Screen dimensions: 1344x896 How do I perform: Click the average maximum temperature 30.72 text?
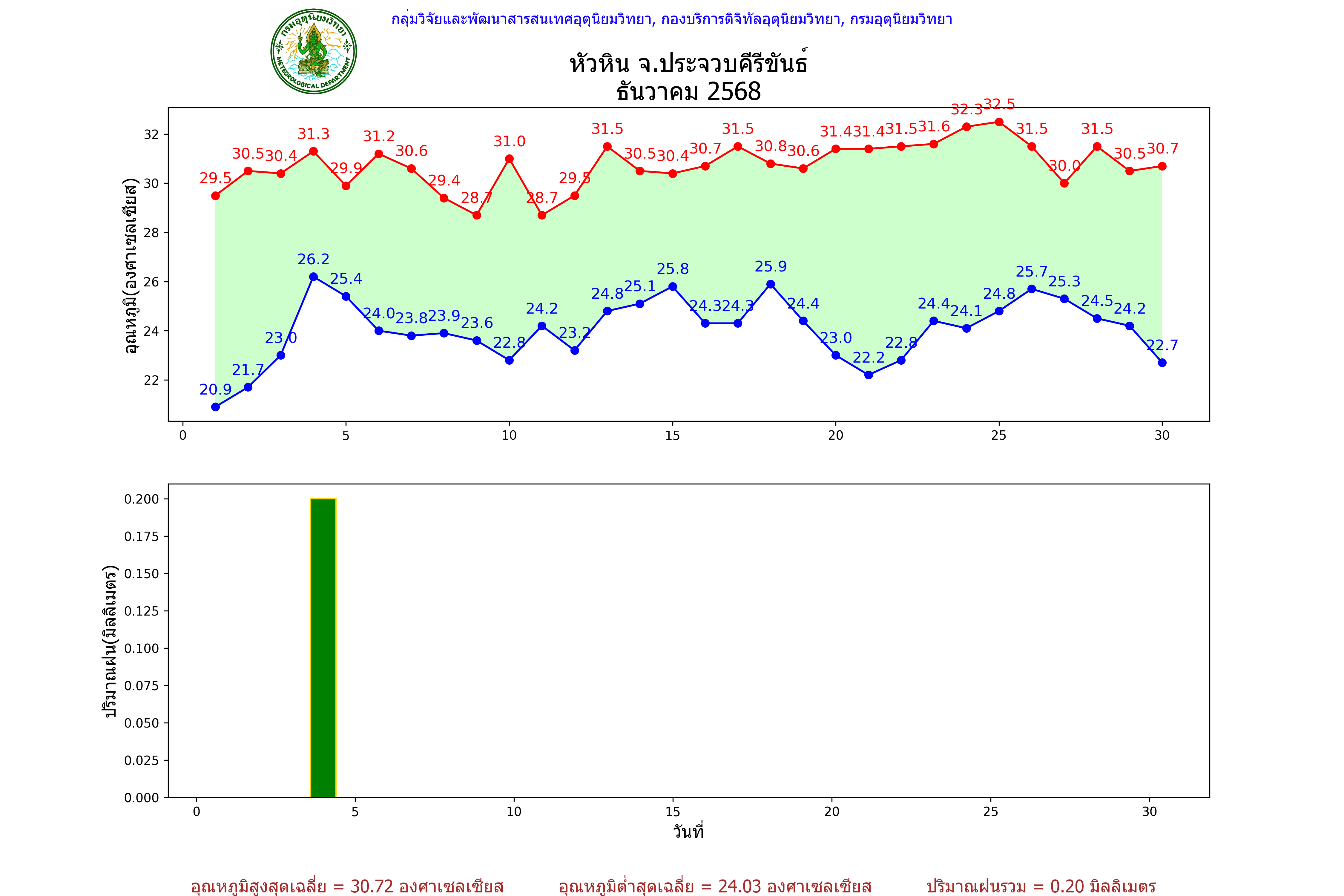pos(347,886)
